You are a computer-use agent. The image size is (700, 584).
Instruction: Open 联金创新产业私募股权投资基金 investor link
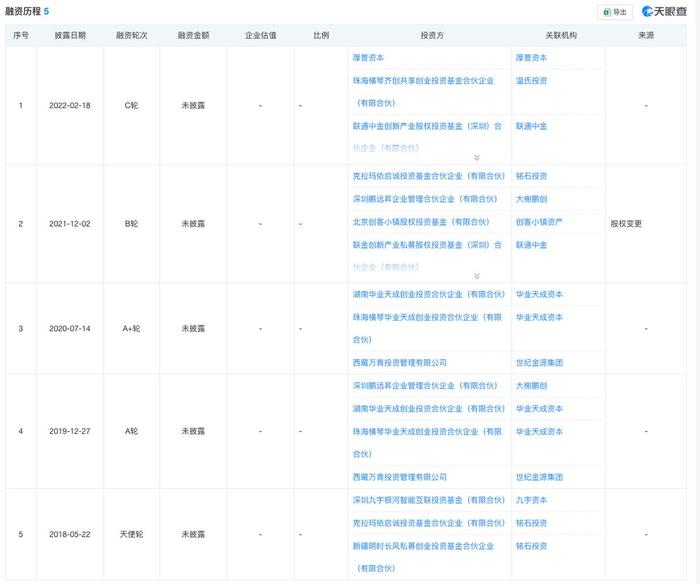point(427,256)
